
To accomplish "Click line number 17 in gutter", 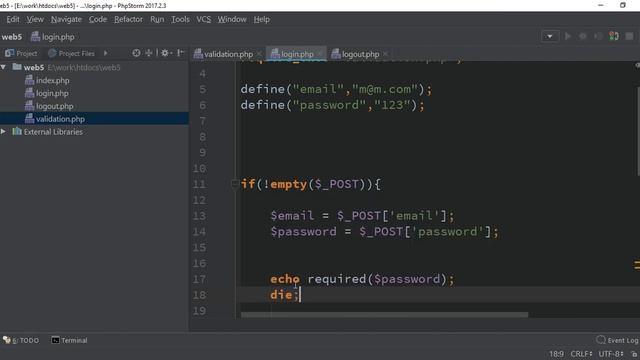I will [199, 279].
